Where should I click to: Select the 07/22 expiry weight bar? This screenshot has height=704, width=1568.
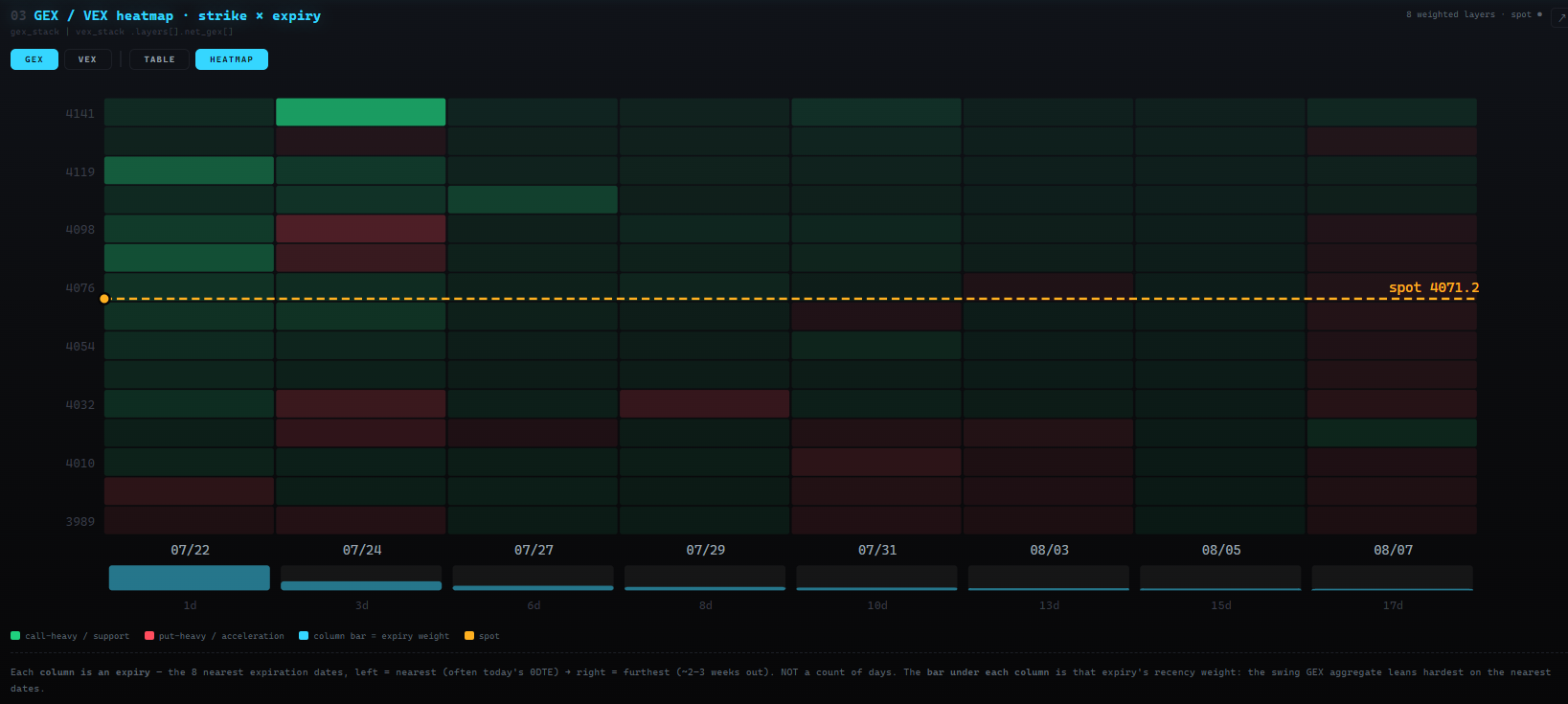click(190, 578)
